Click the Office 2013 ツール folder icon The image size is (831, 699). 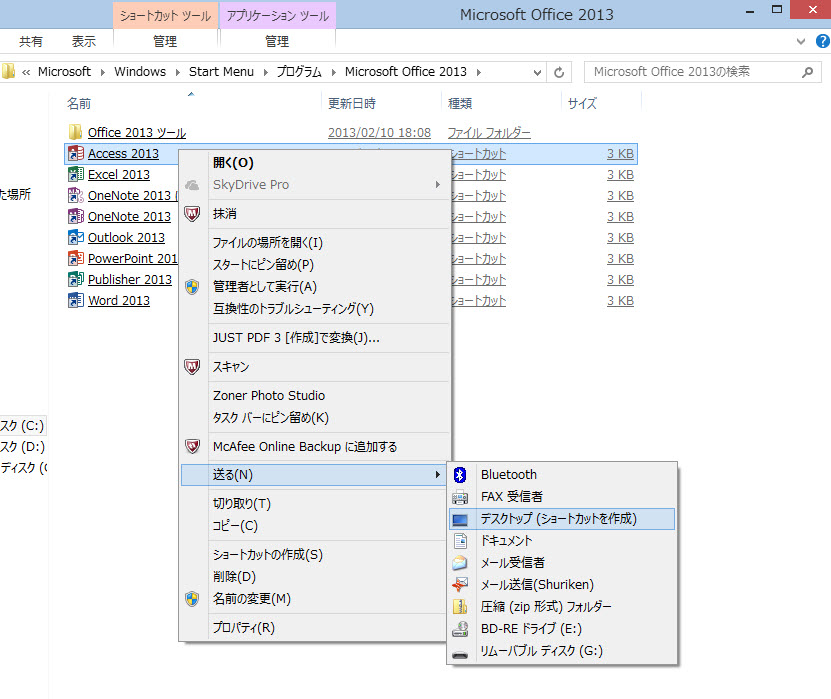(76, 132)
